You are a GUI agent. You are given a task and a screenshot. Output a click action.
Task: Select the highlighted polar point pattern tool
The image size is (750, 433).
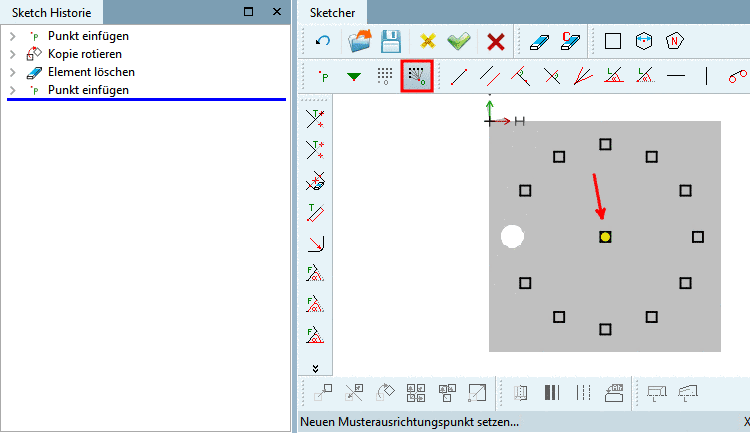[x=417, y=76]
